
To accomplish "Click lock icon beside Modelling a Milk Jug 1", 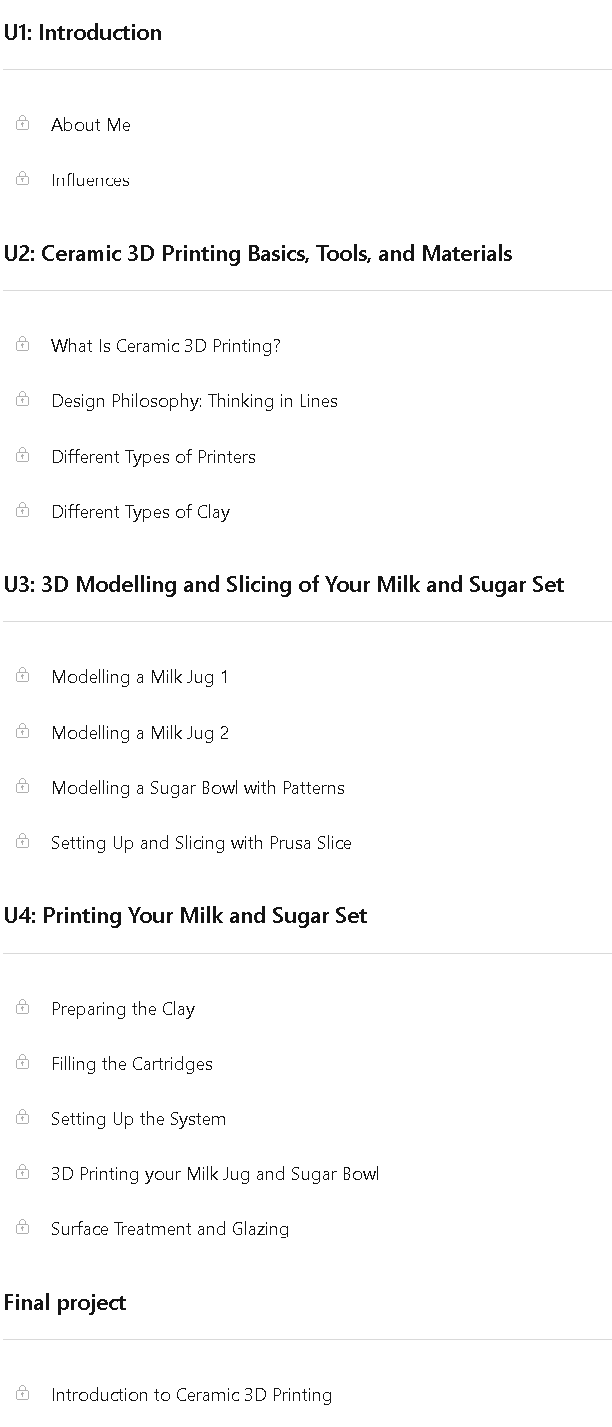I will click(x=22, y=675).
